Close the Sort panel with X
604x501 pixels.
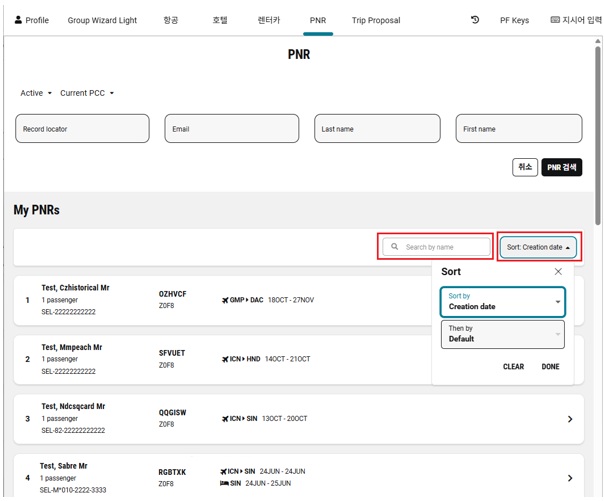(x=558, y=271)
